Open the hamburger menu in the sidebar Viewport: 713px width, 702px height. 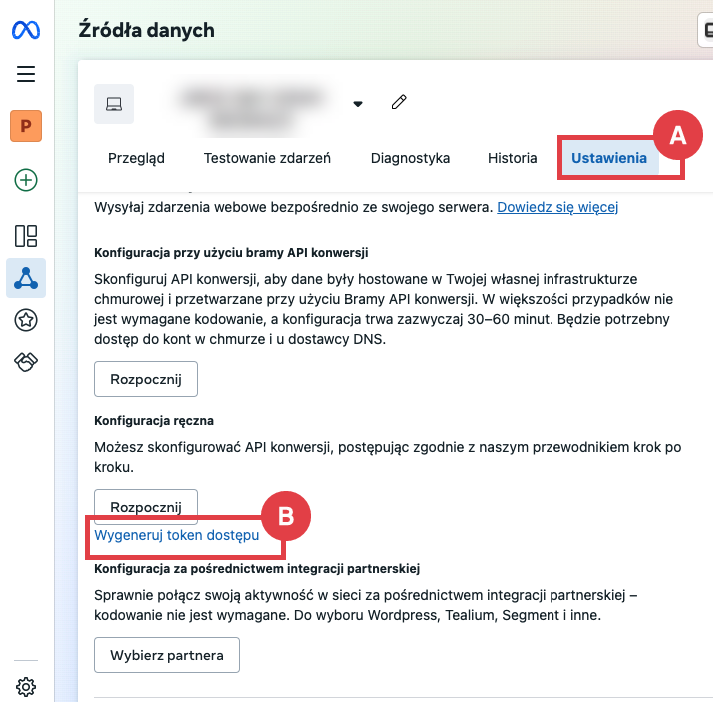click(x=26, y=74)
